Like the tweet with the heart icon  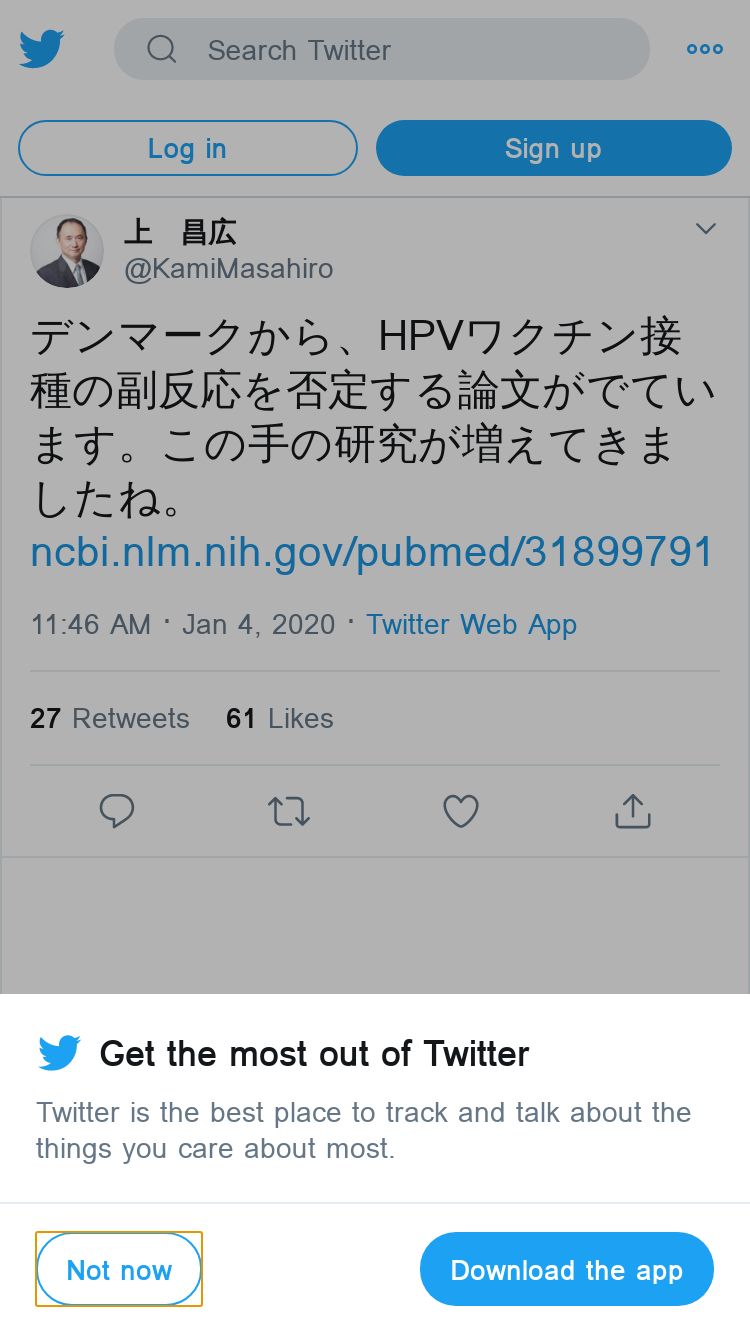tap(461, 811)
